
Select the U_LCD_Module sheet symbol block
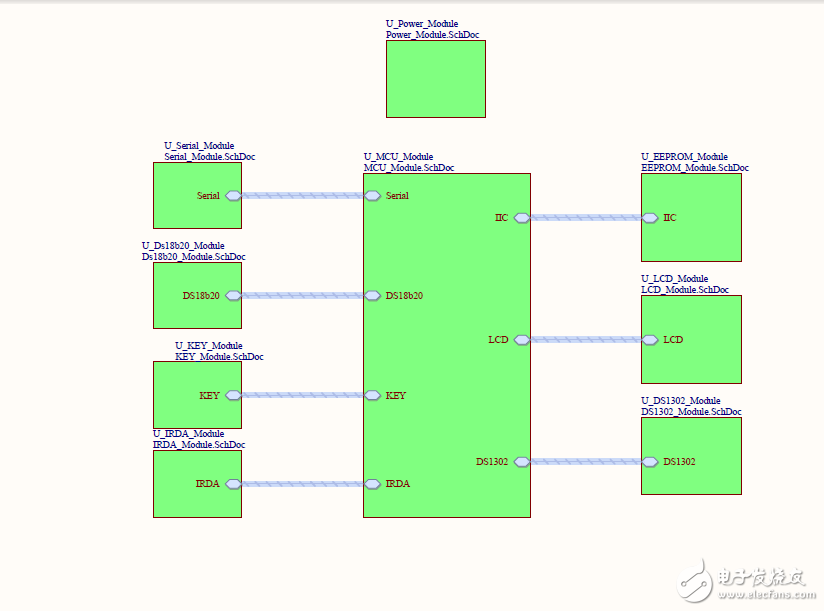click(x=691, y=339)
